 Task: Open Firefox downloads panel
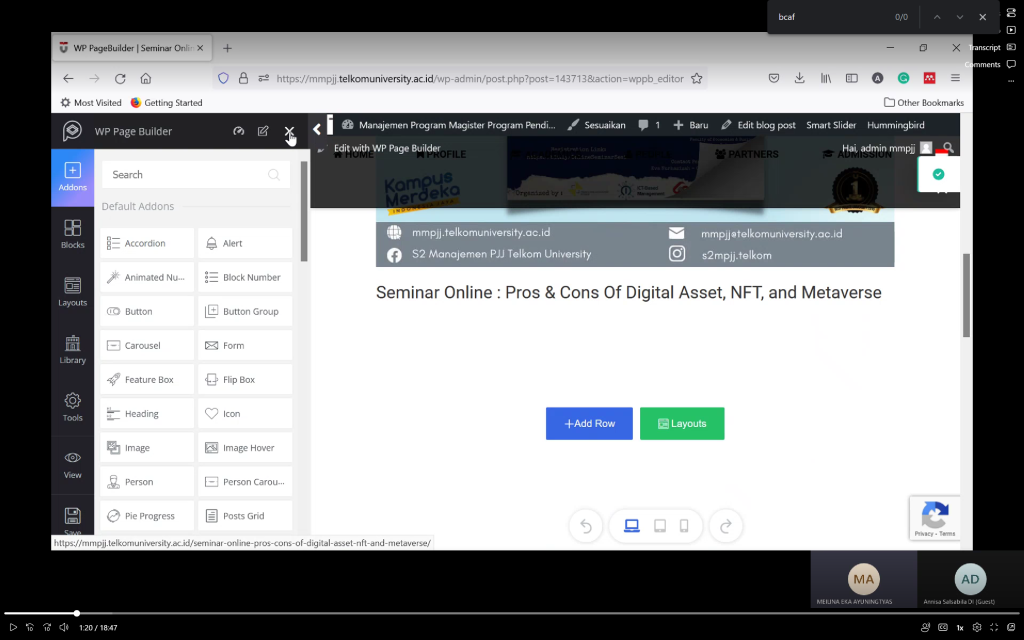click(x=799, y=78)
